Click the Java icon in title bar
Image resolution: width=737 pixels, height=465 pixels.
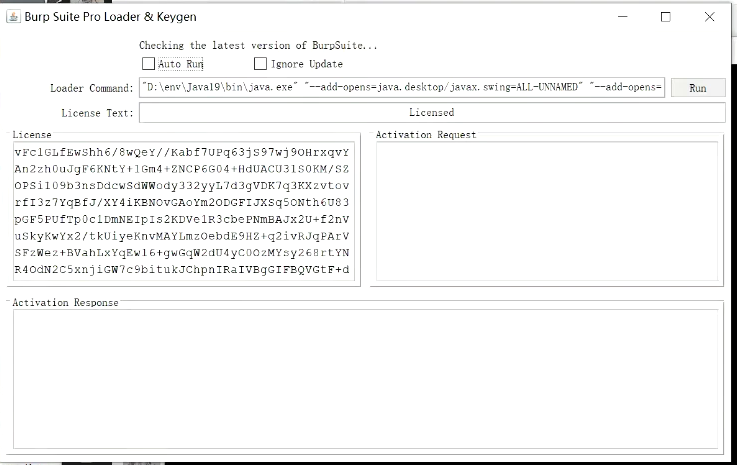(x=13, y=17)
